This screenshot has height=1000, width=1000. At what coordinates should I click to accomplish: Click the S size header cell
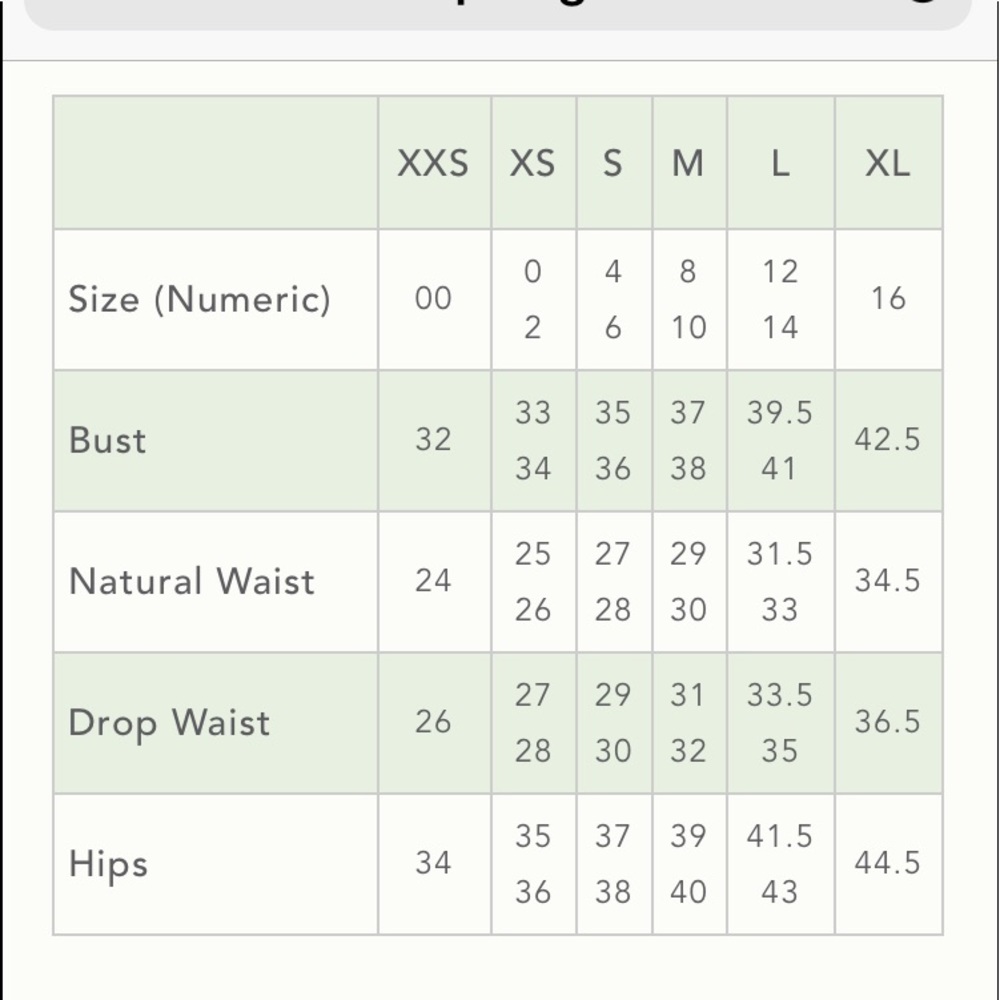click(x=613, y=163)
